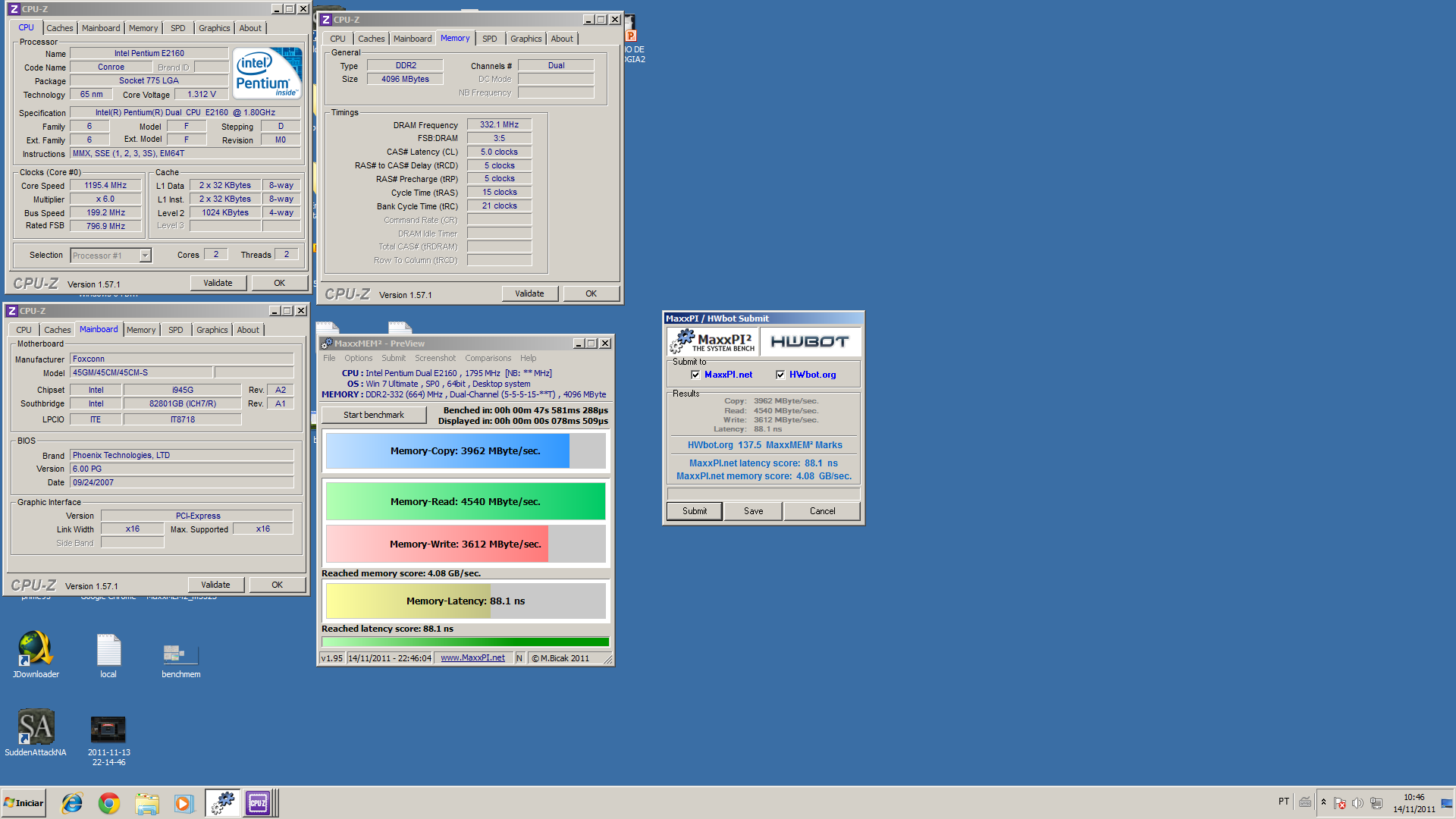The width and height of the screenshot is (1456, 819).
Task: Click the Memory-Copy 3962 MByte/sec bar
Action: [466, 450]
